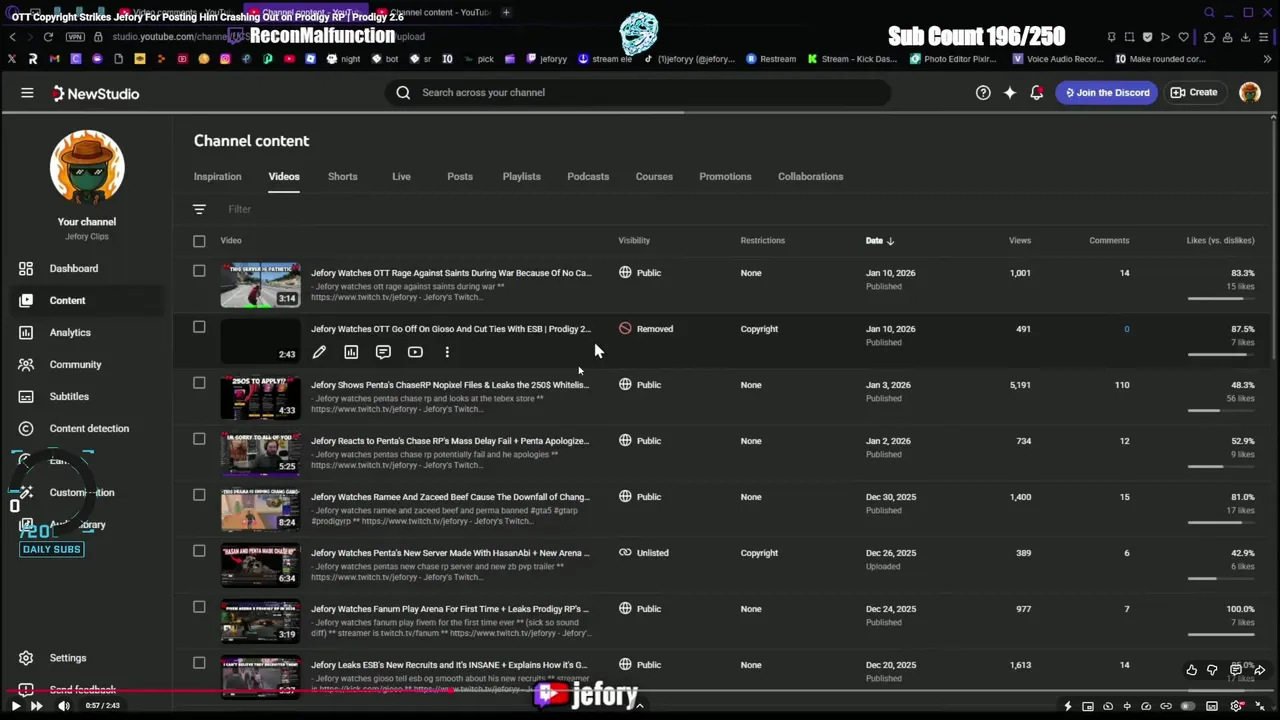Open the player settings gear
Screen dimensions: 1280x720
click(x=1237, y=706)
